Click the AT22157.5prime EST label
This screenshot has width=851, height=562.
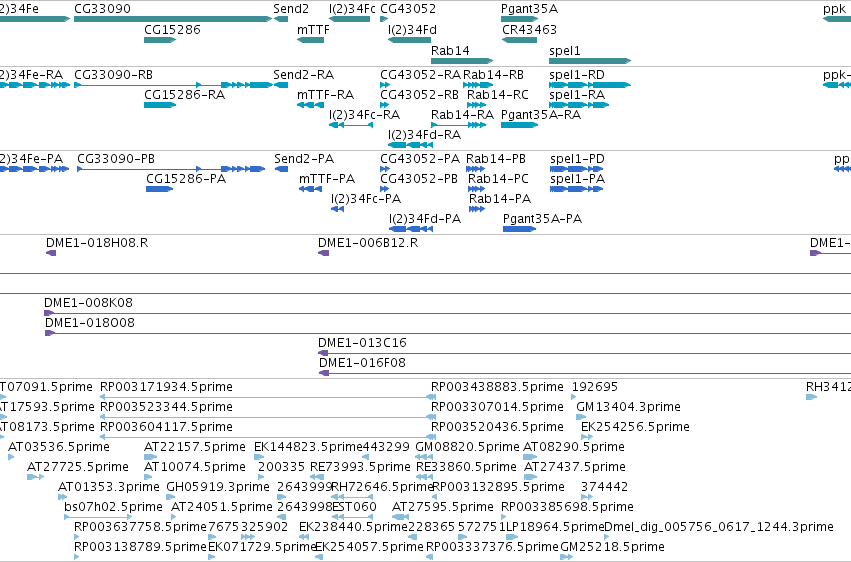[195, 447]
